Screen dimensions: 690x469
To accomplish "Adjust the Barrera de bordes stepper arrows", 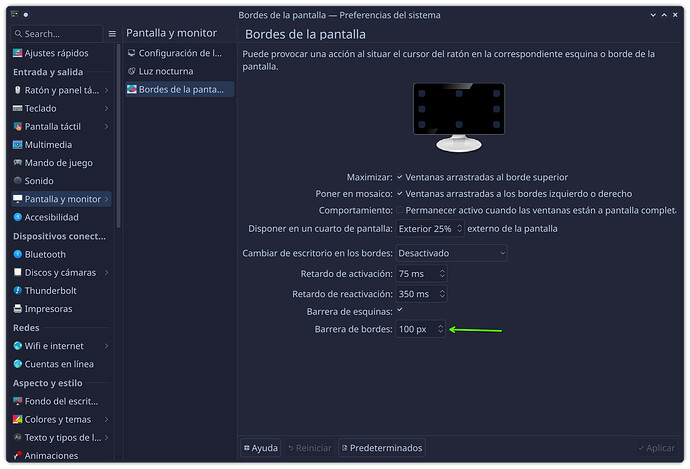I will point(440,329).
